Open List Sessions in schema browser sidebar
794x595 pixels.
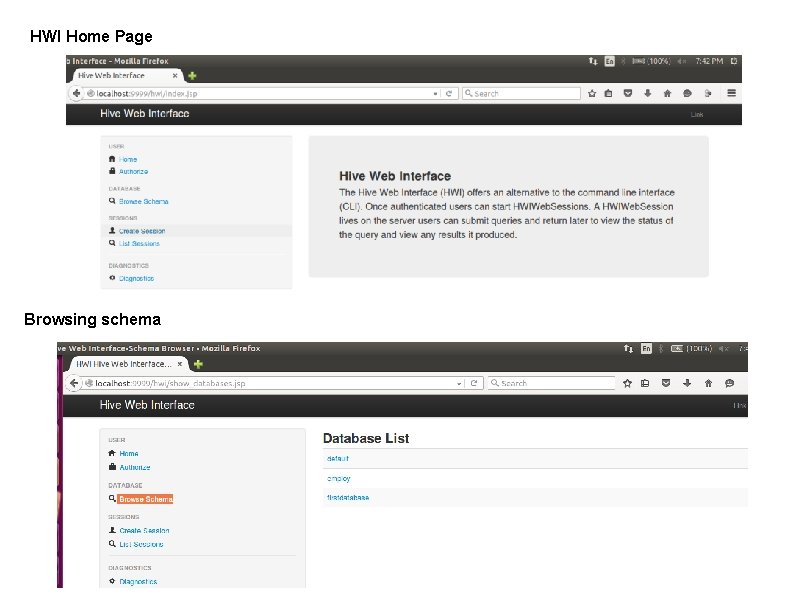[141, 544]
